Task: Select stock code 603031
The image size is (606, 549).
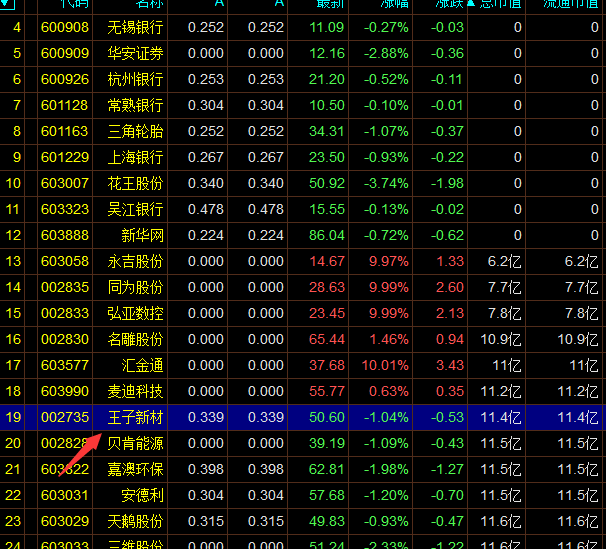Action: [x=65, y=495]
